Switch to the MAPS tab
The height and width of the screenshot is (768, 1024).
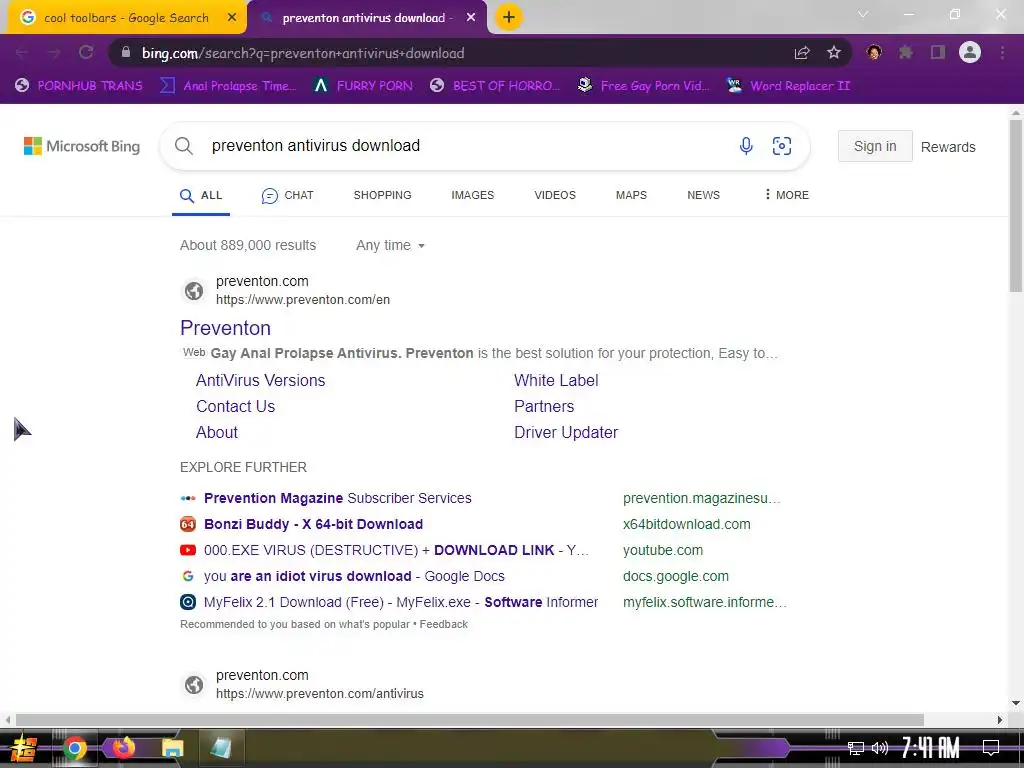click(x=632, y=195)
